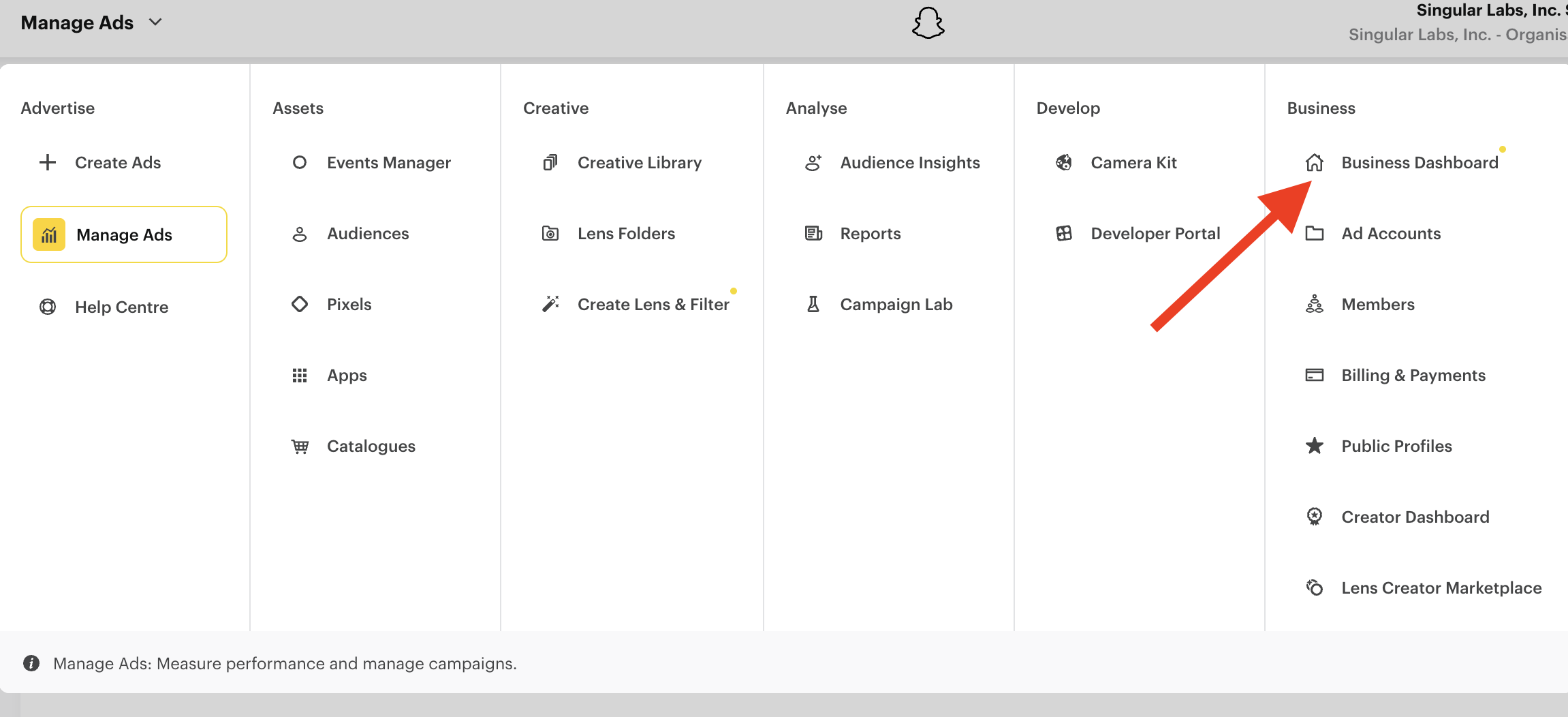Image resolution: width=1568 pixels, height=717 pixels.
Task: Click the Create Lens & Filter wand icon
Action: tap(550, 304)
